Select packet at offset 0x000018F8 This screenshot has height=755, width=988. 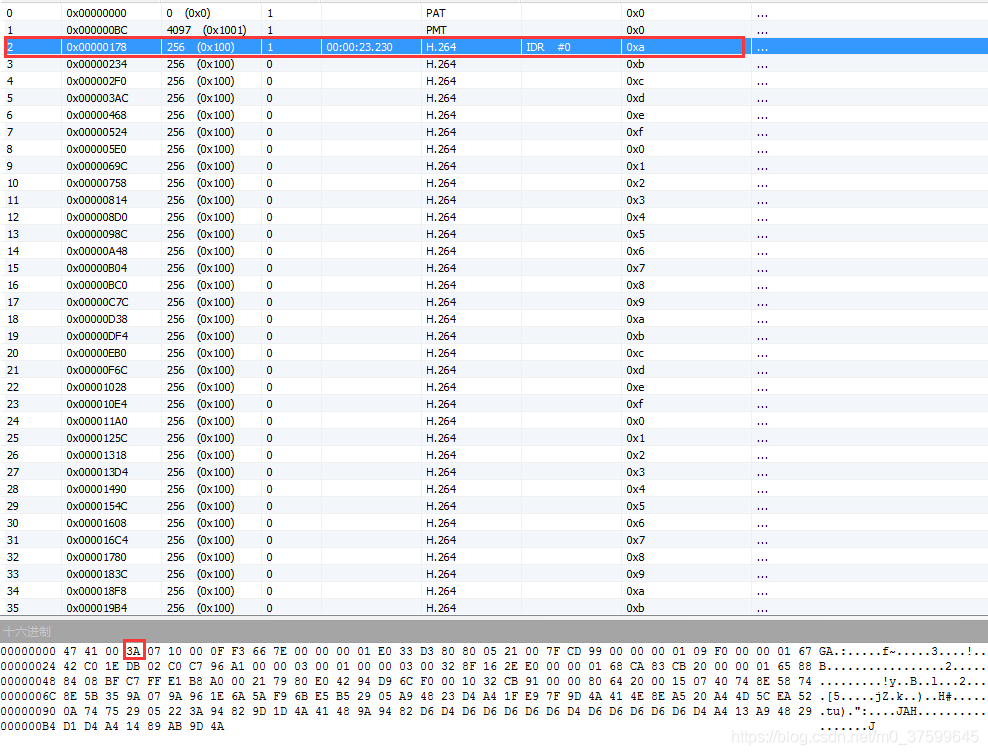tap(494, 591)
